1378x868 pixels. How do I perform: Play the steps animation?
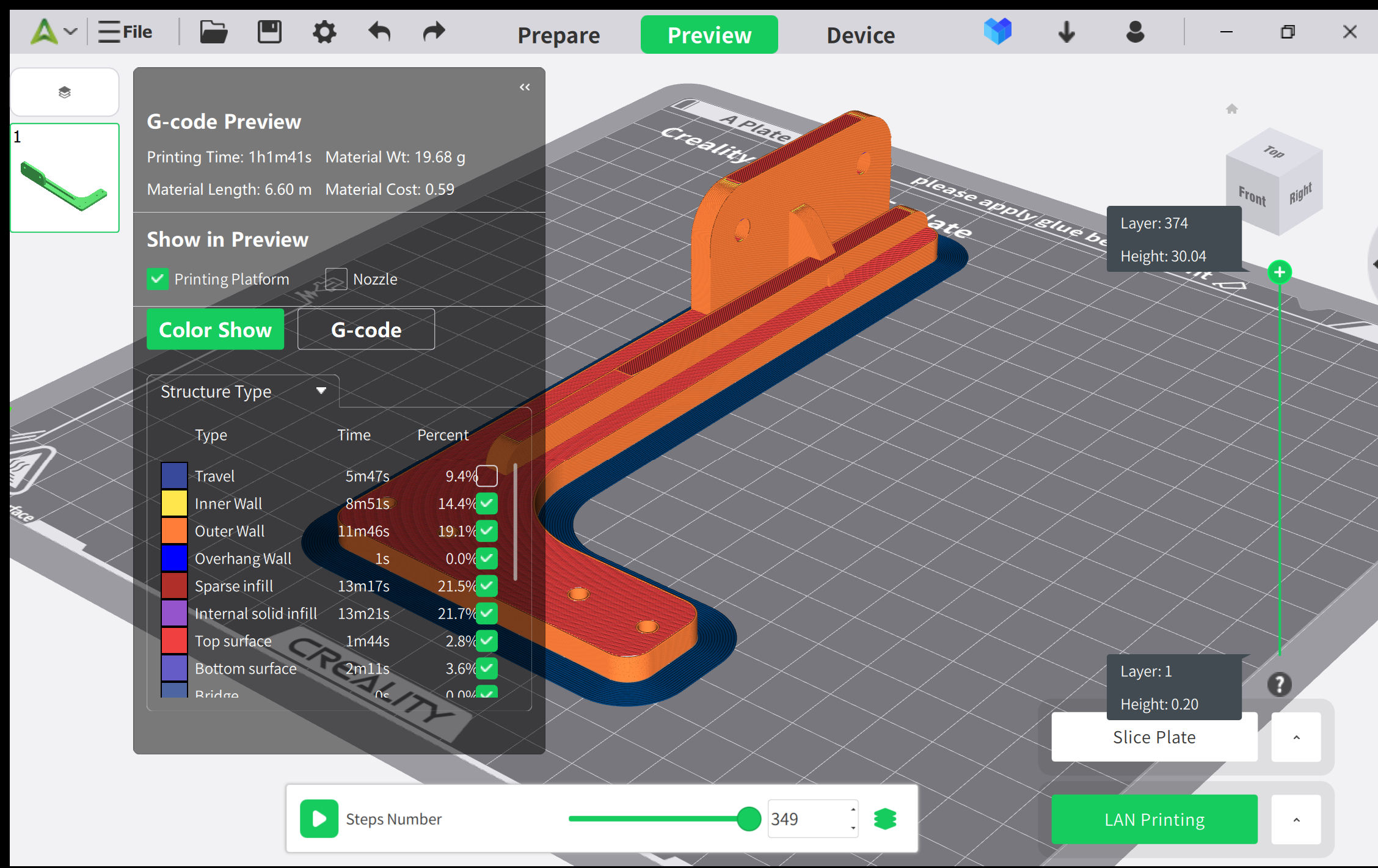pos(319,819)
